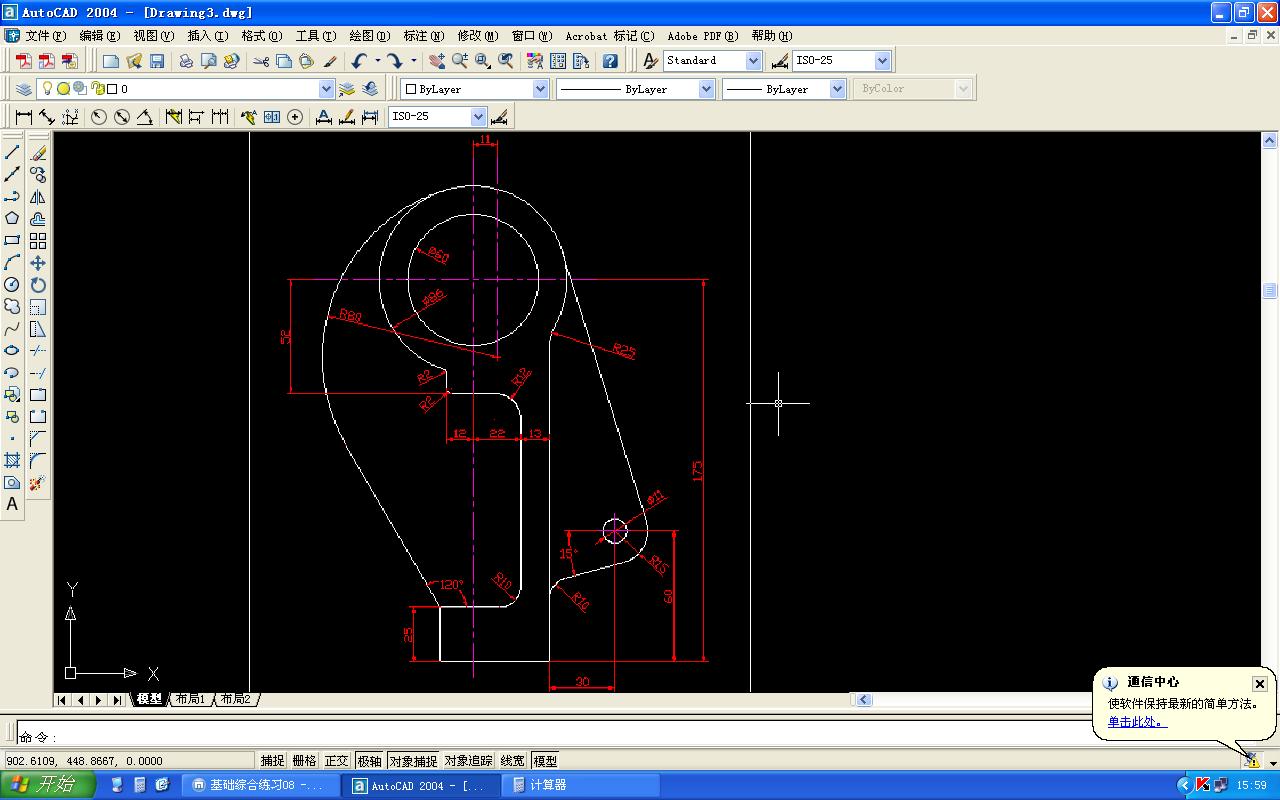Expand the Undo history arrow
Viewport: 1280px width, 800px height.
(377, 61)
